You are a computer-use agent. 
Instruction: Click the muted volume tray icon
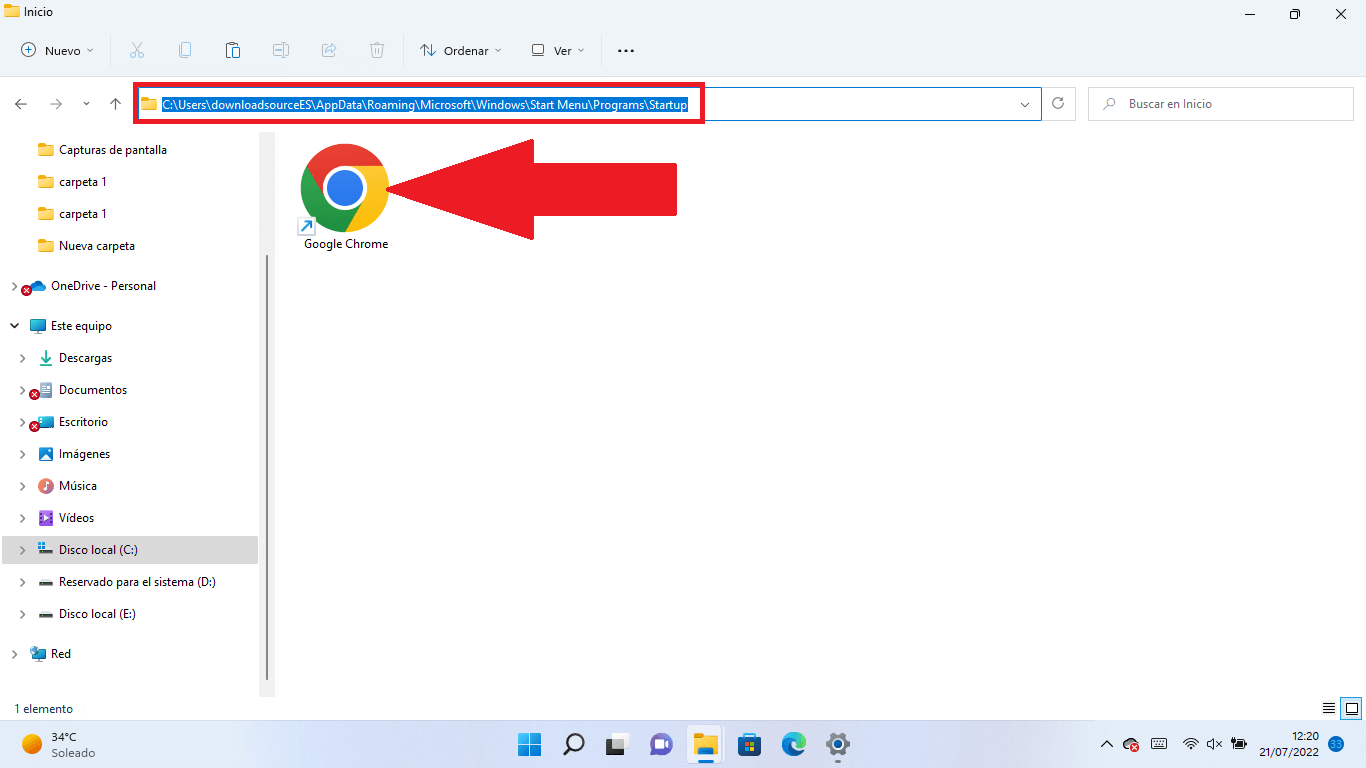tap(1214, 744)
